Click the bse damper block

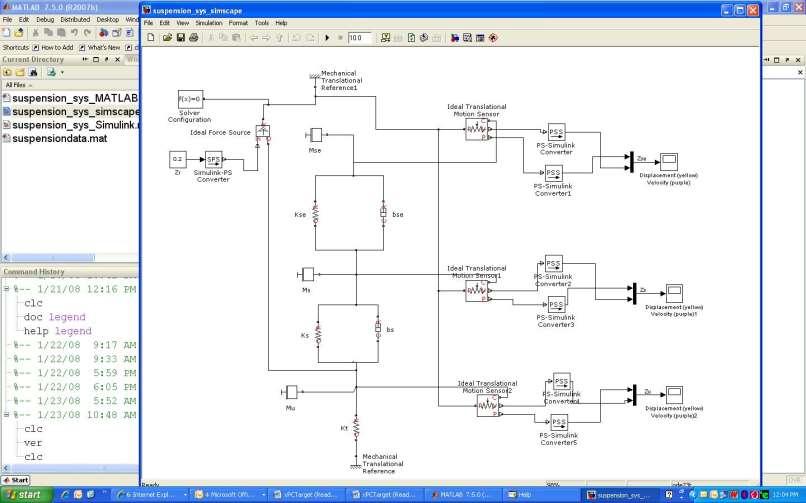383,213
